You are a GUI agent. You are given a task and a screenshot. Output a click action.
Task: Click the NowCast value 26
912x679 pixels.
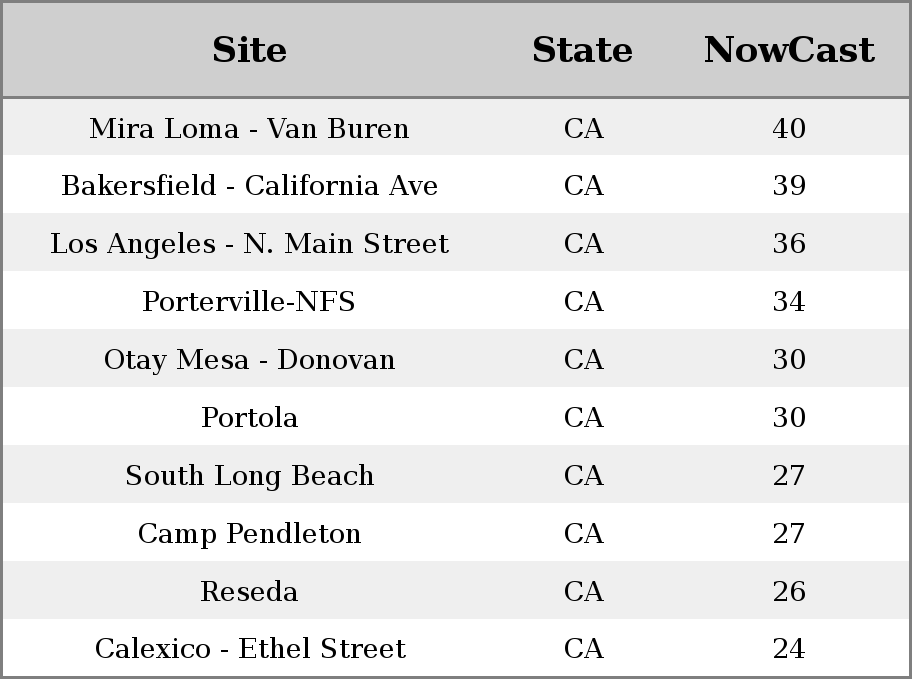click(789, 592)
